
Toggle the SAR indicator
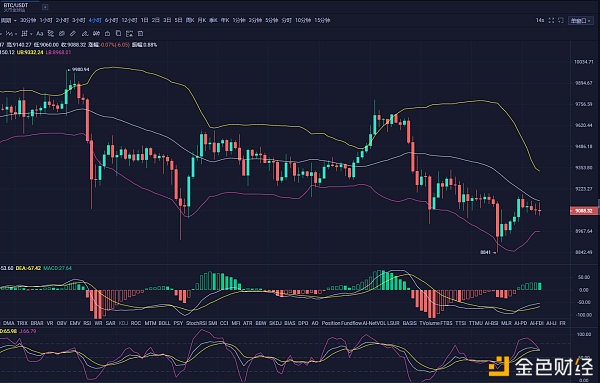click(x=111, y=323)
